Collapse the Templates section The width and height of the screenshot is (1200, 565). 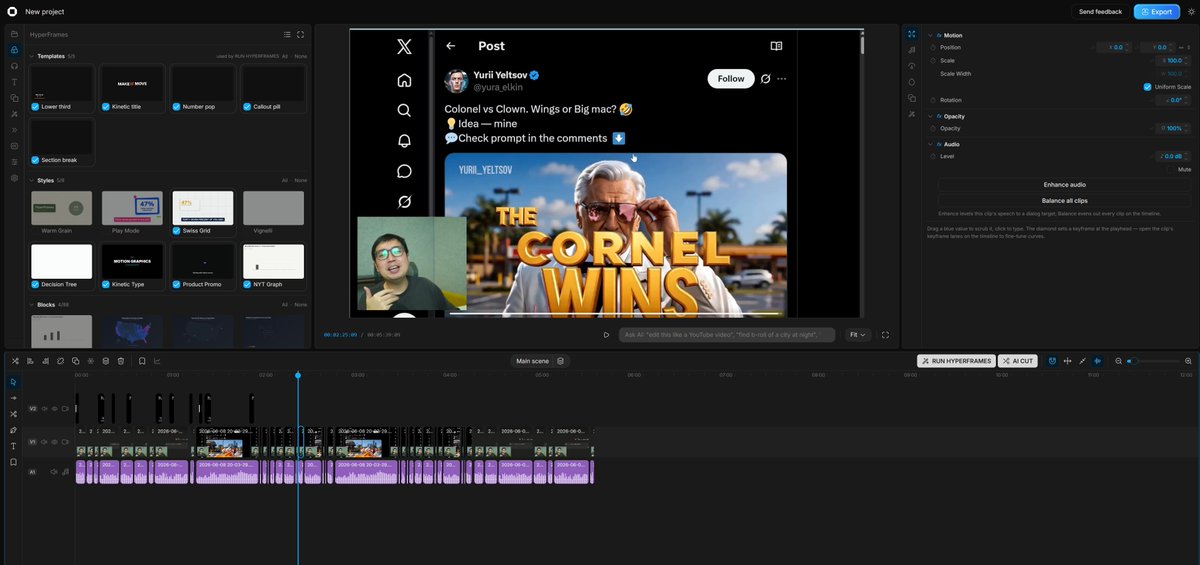point(31,56)
